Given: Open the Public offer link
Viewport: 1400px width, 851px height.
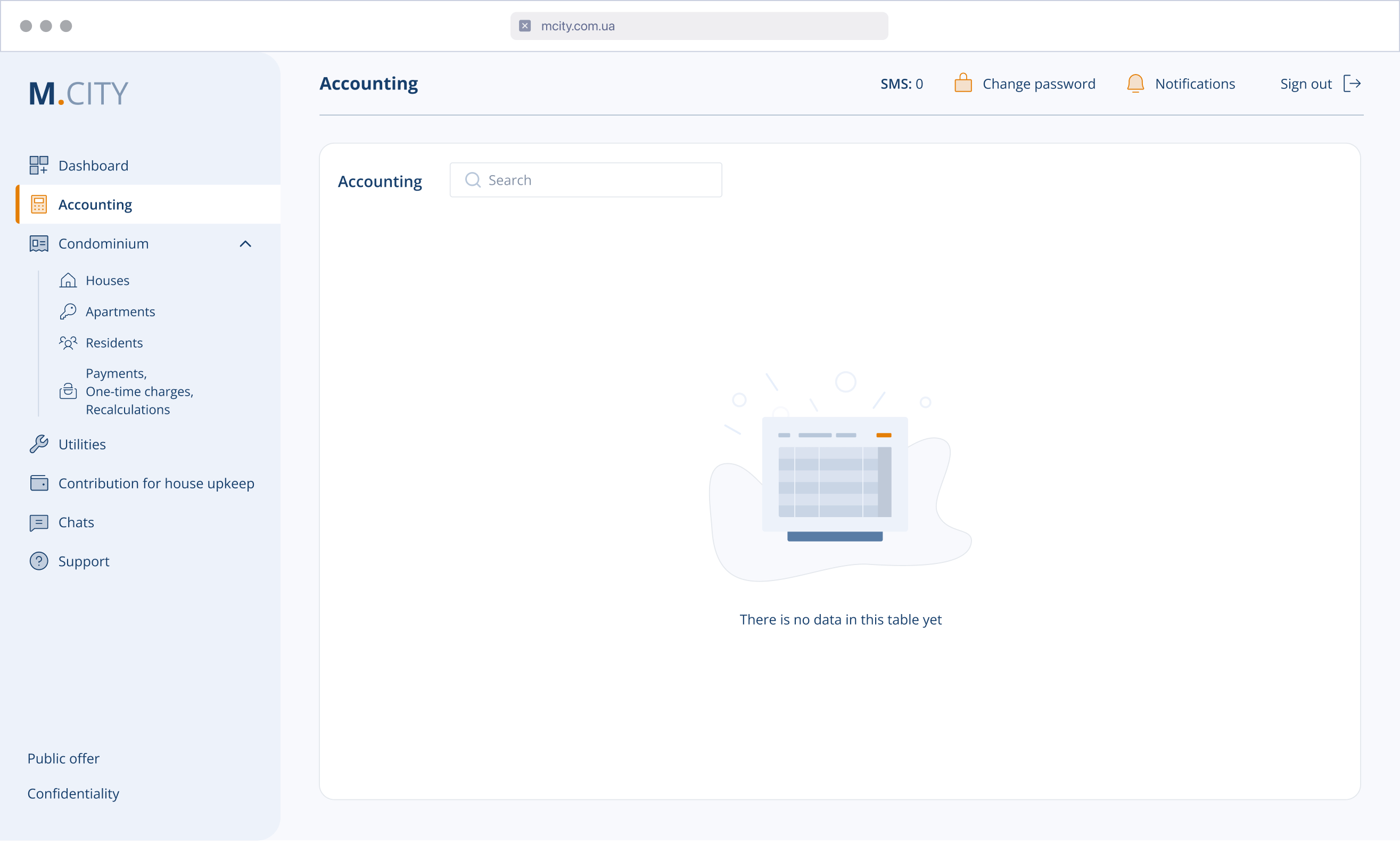Looking at the screenshot, I should point(63,758).
